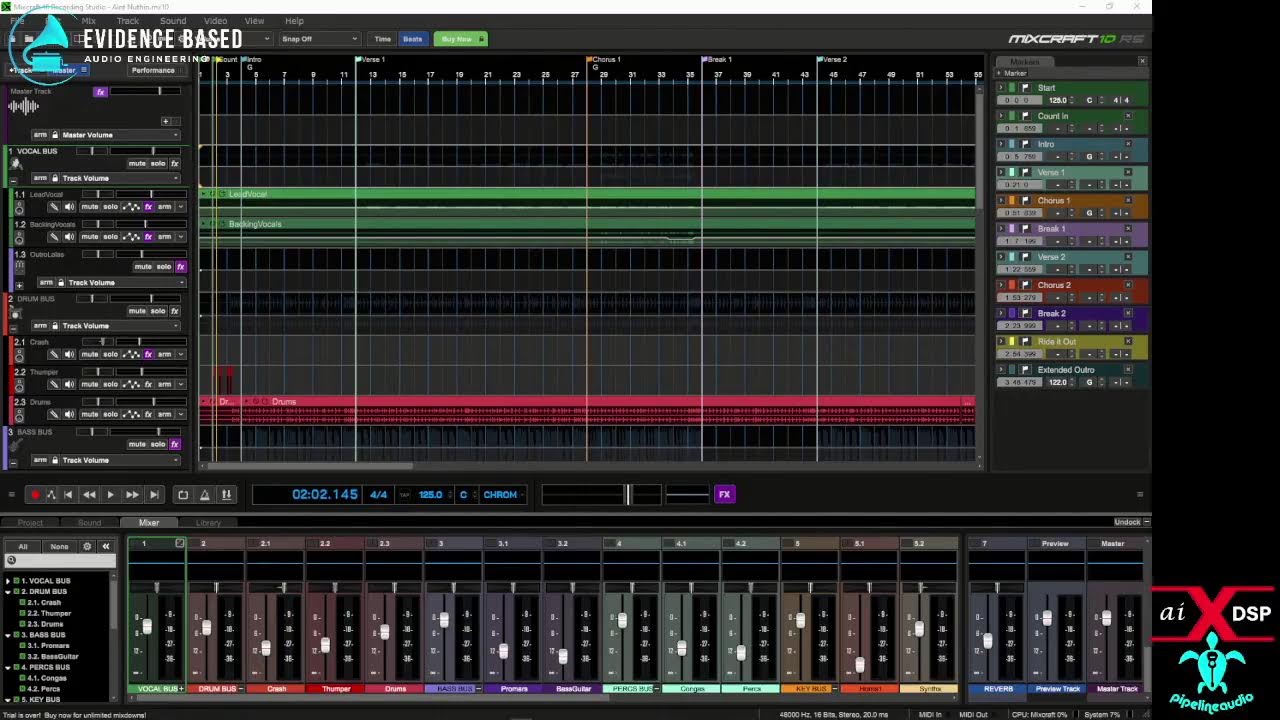Arm the Drums track
The image size is (1280, 720).
click(x=164, y=414)
